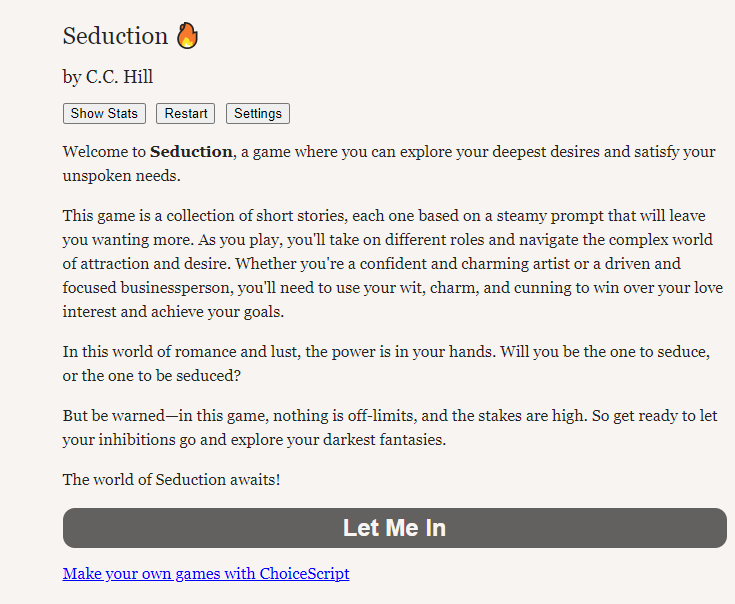This screenshot has width=735, height=604.
Task: Click the phrase steamy prompt that will leave
Action: pos(601,216)
